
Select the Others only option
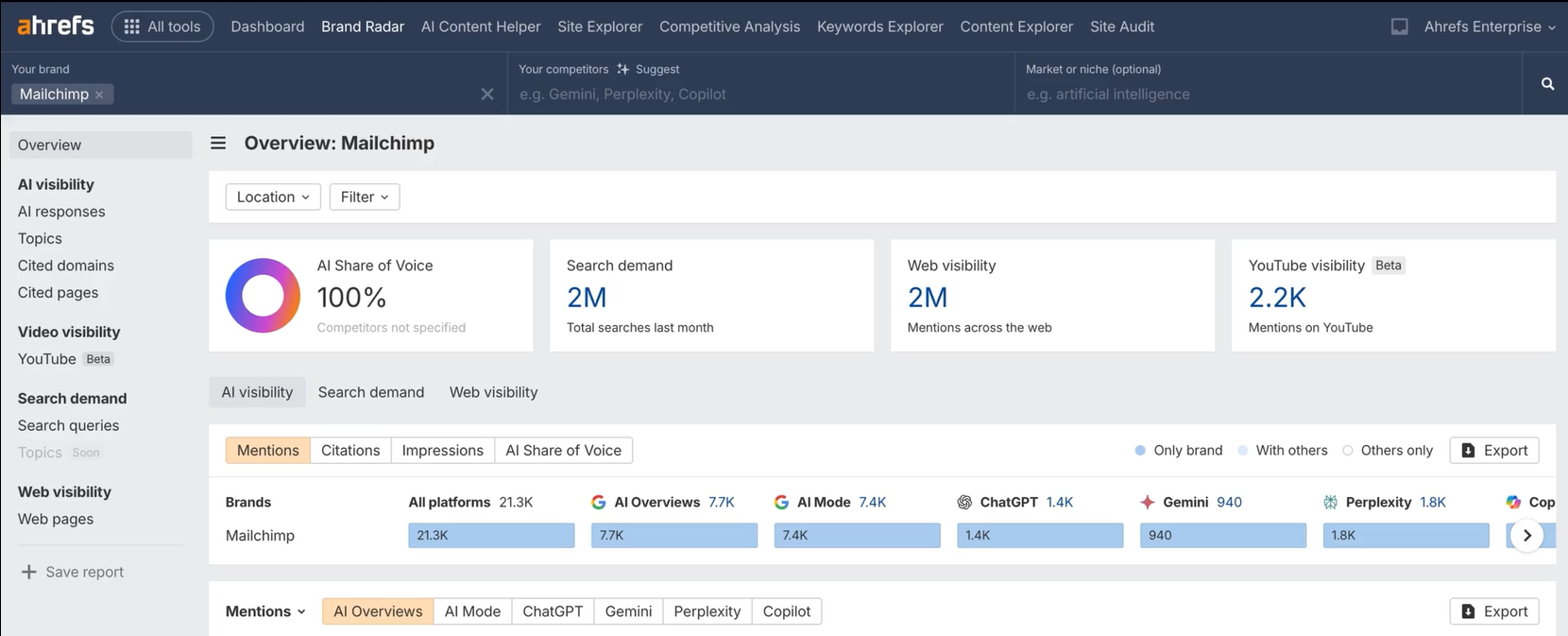pyautogui.click(x=1387, y=451)
